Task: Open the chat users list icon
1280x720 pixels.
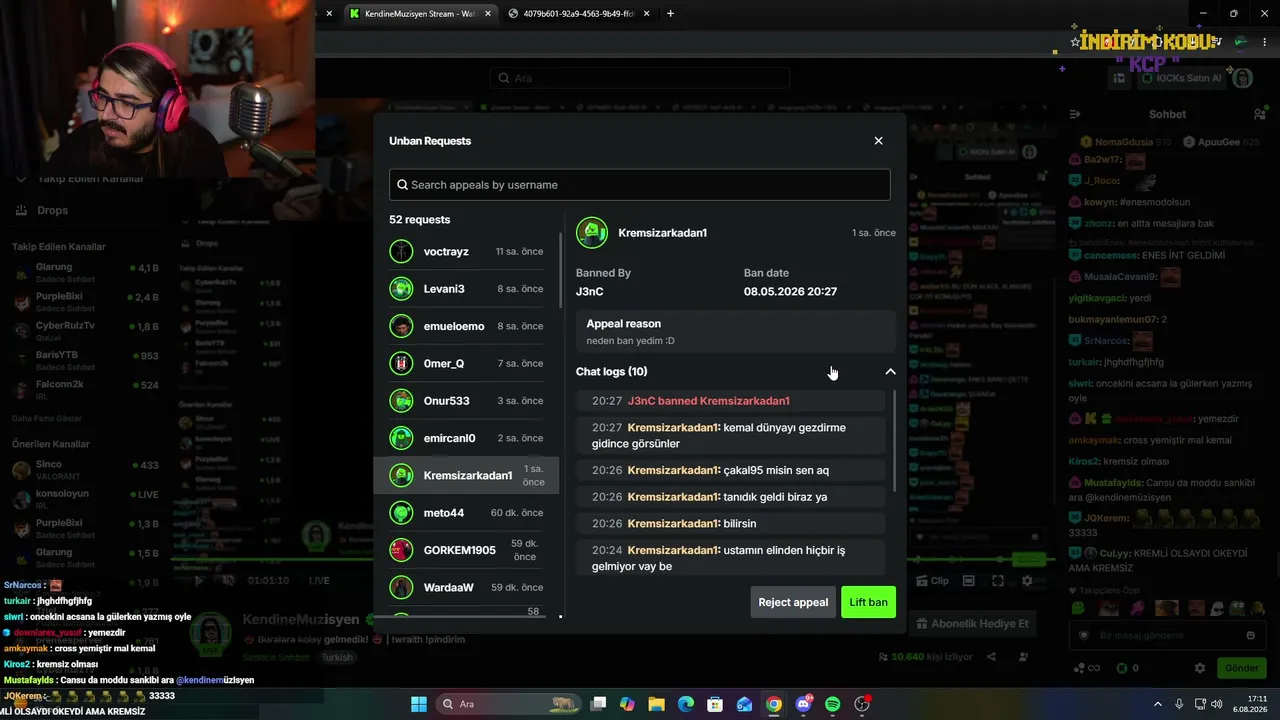Action: [1260, 114]
